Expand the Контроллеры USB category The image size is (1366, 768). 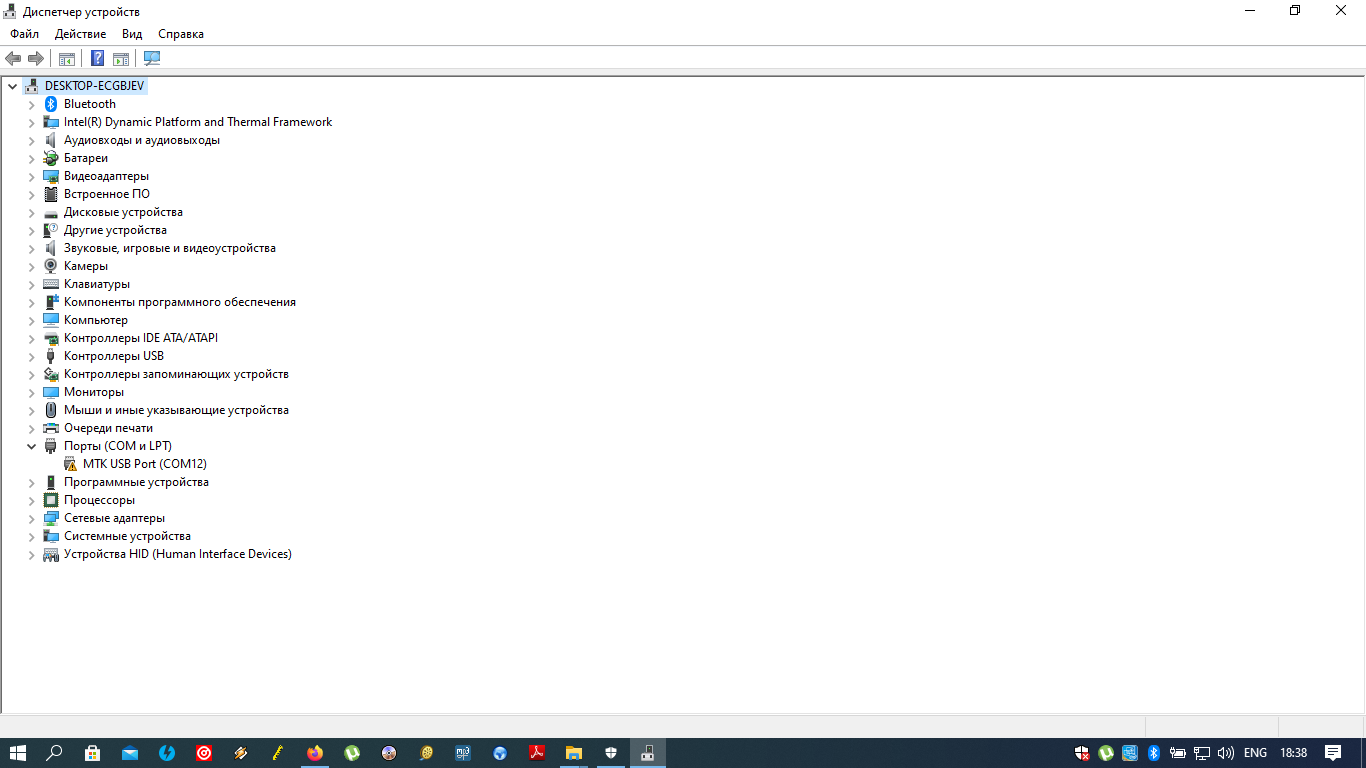31,357
